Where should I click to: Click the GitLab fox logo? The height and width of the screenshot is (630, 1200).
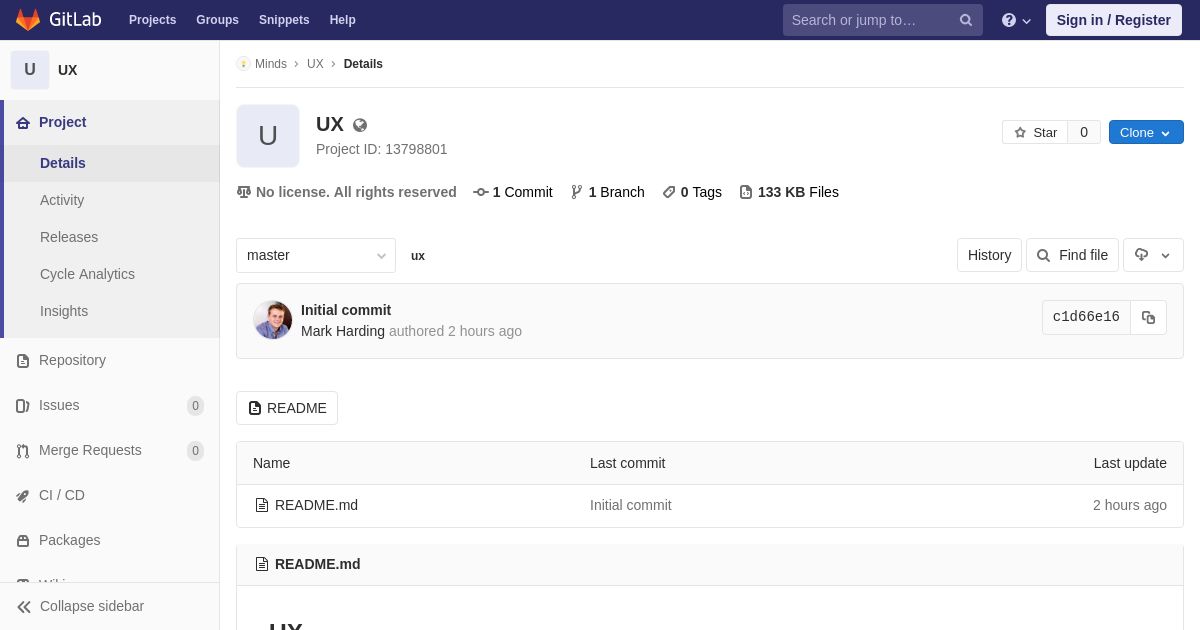click(28, 19)
